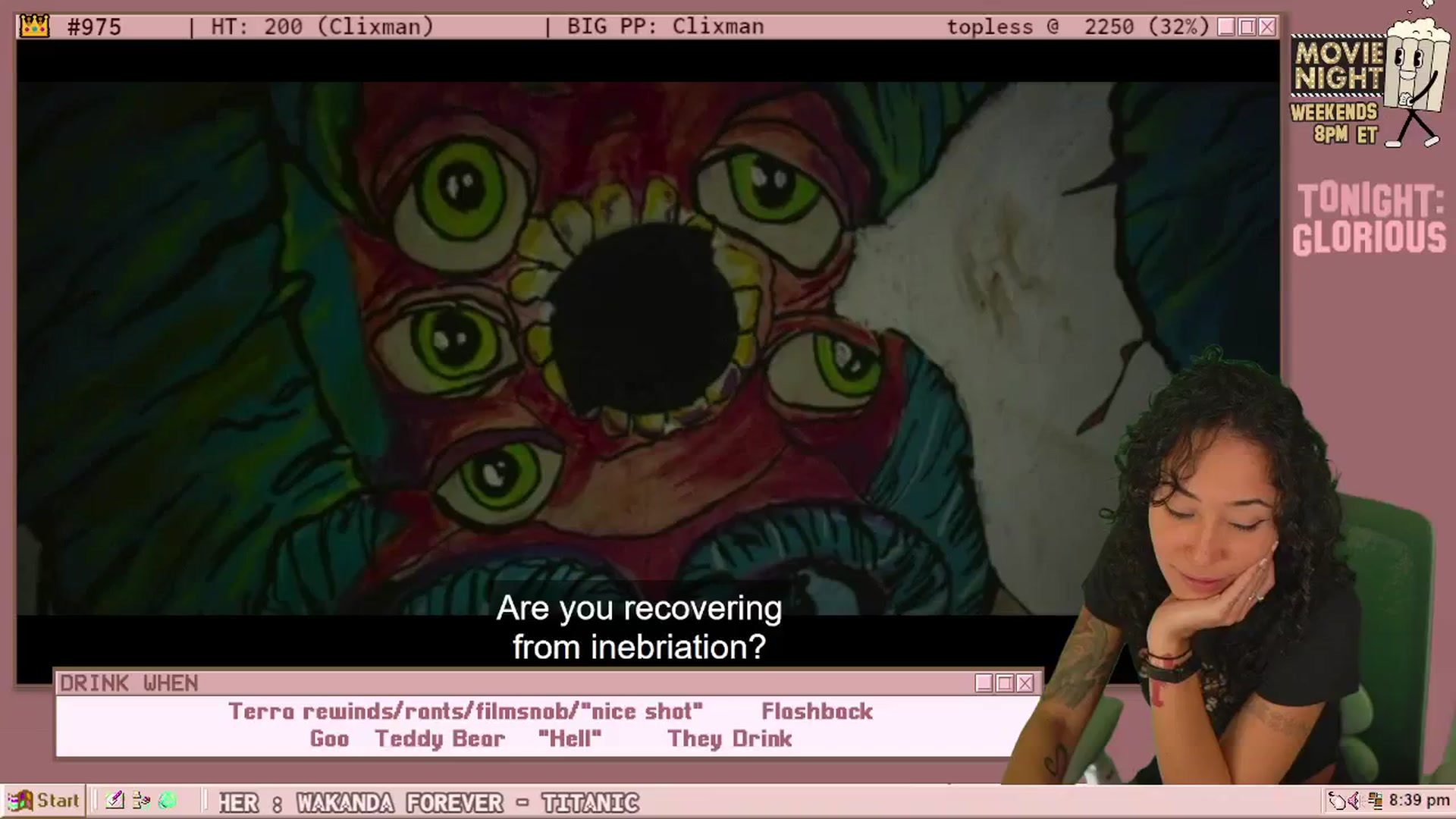Click the '"Hell"' drink rule
This screenshot has height=819, width=1456.
pyautogui.click(x=570, y=739)
